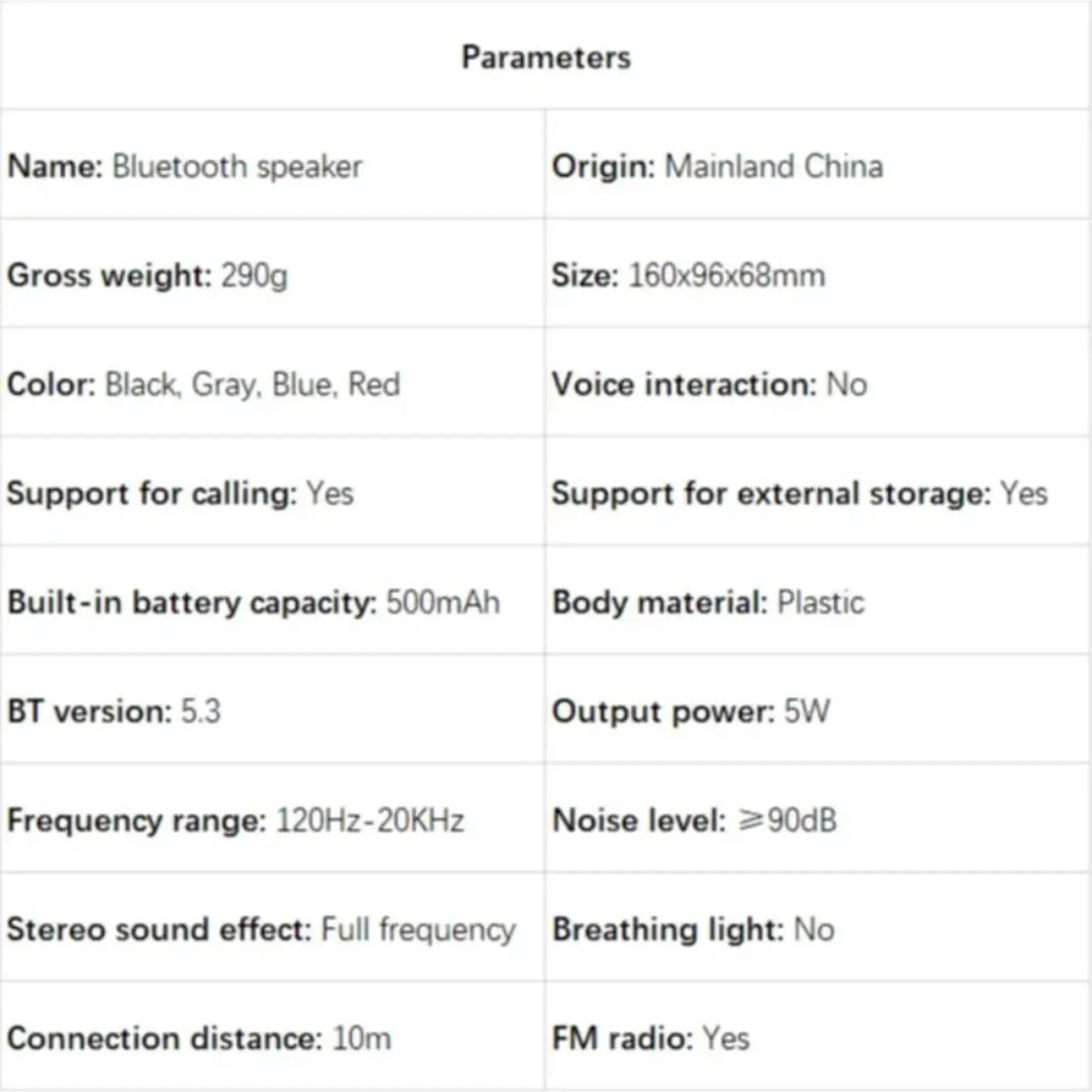Click the BT version 5.3 cell
Viewport: 1092px width, 1092px height.
click(114, 711)
